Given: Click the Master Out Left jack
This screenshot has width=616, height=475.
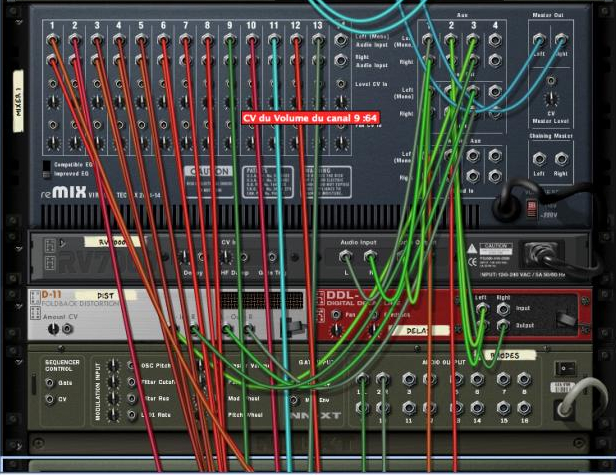Looking at the screenshot, I should 539,42.
